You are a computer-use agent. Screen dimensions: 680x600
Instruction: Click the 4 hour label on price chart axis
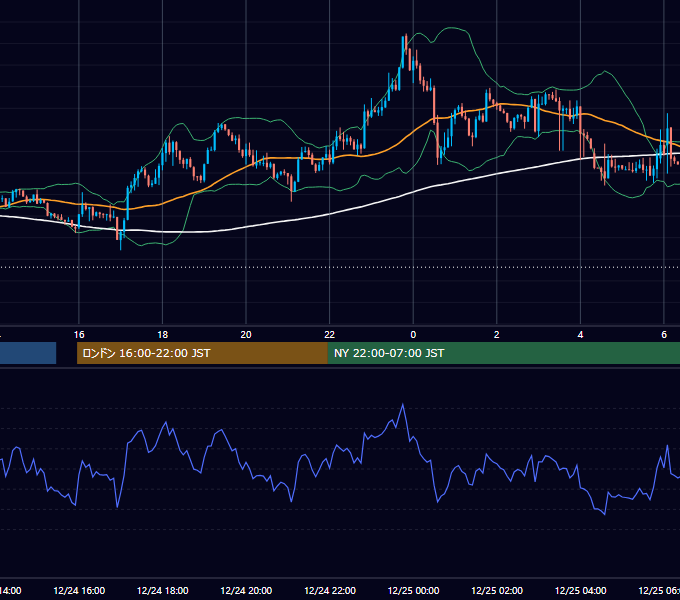pyautogui.click(x=580, y=335)
